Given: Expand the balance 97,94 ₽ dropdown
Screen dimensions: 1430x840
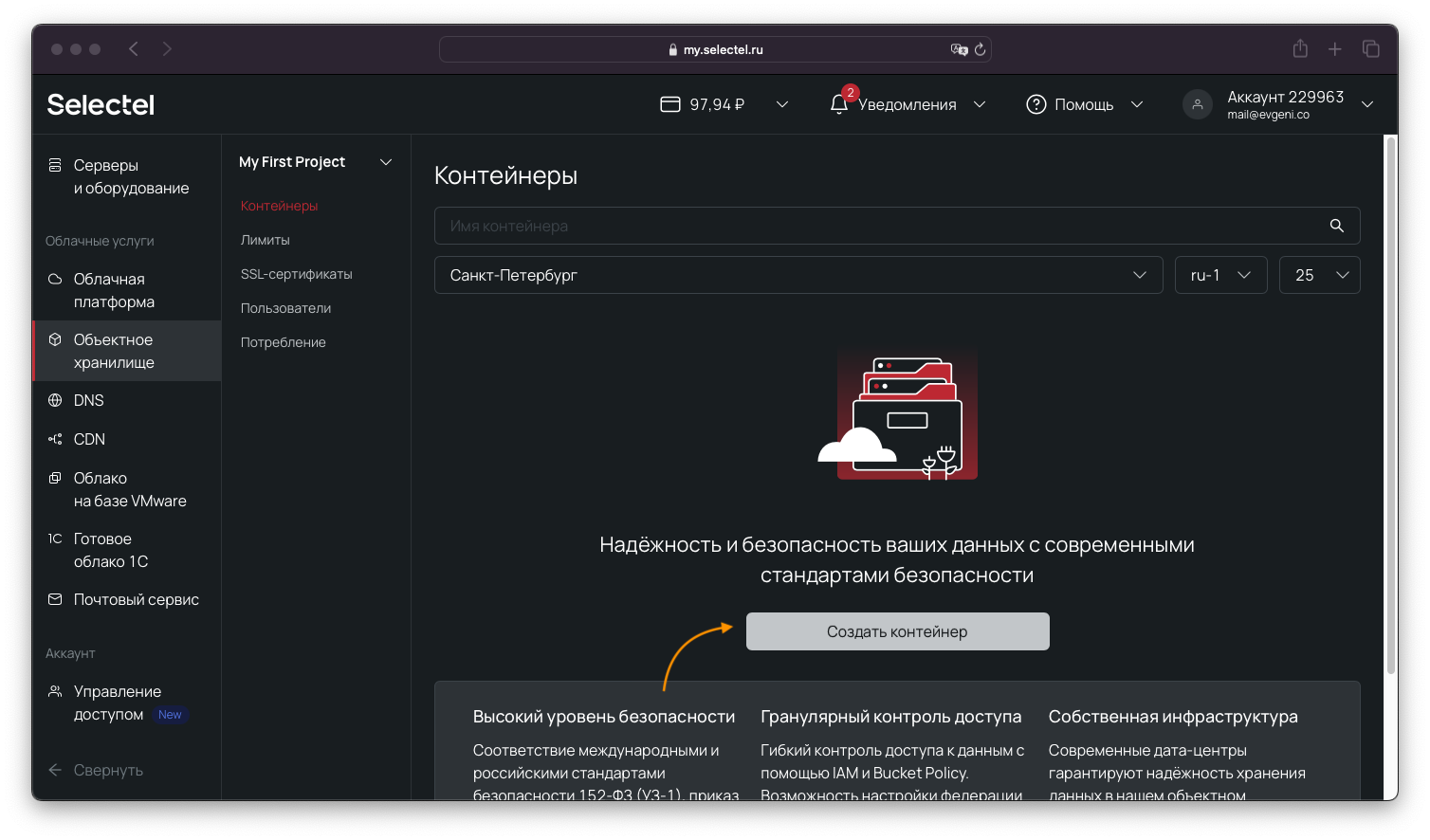Looking at the screenshot, I should [782, 104].
